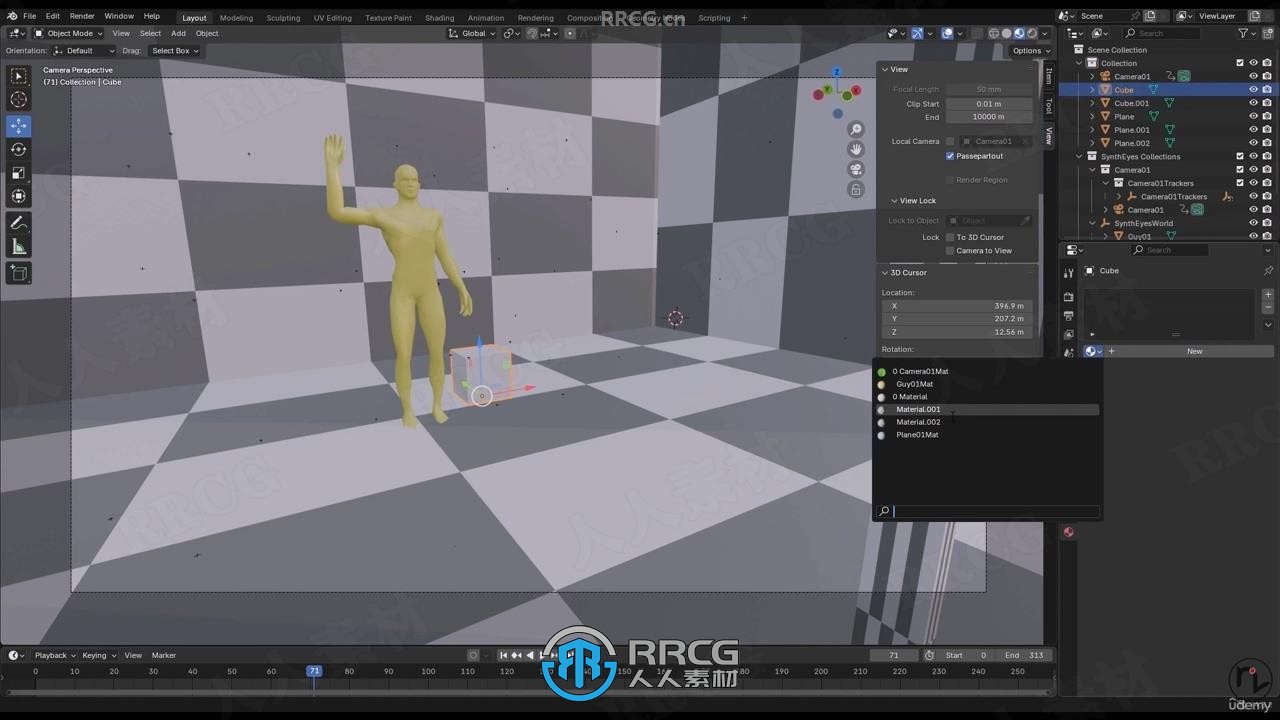This screenshot has height=720, width=1280.
Task: Disable Cube.001 in renders camera icon
Action: point(1267,103)
